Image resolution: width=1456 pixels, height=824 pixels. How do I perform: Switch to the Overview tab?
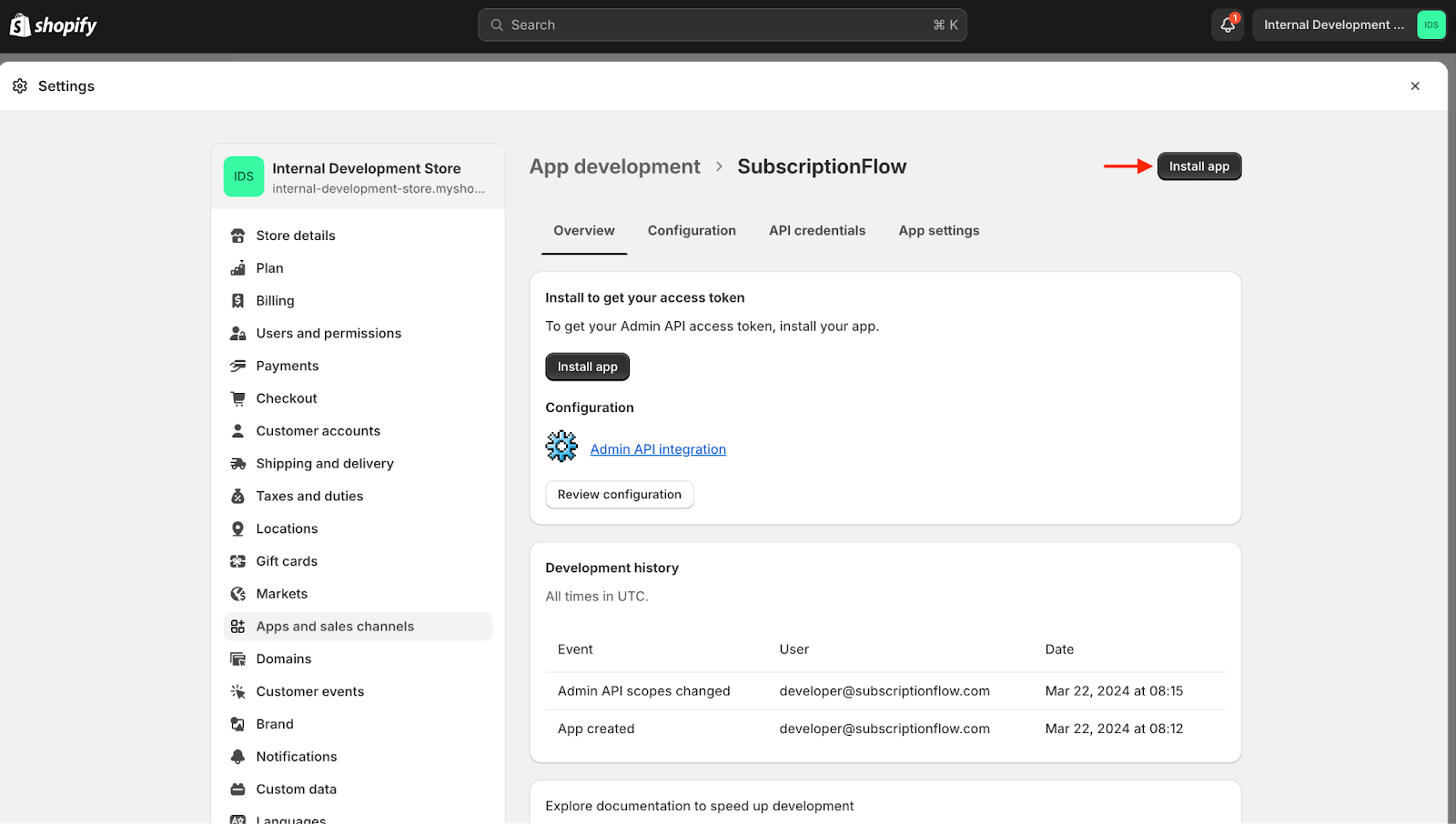584,231
